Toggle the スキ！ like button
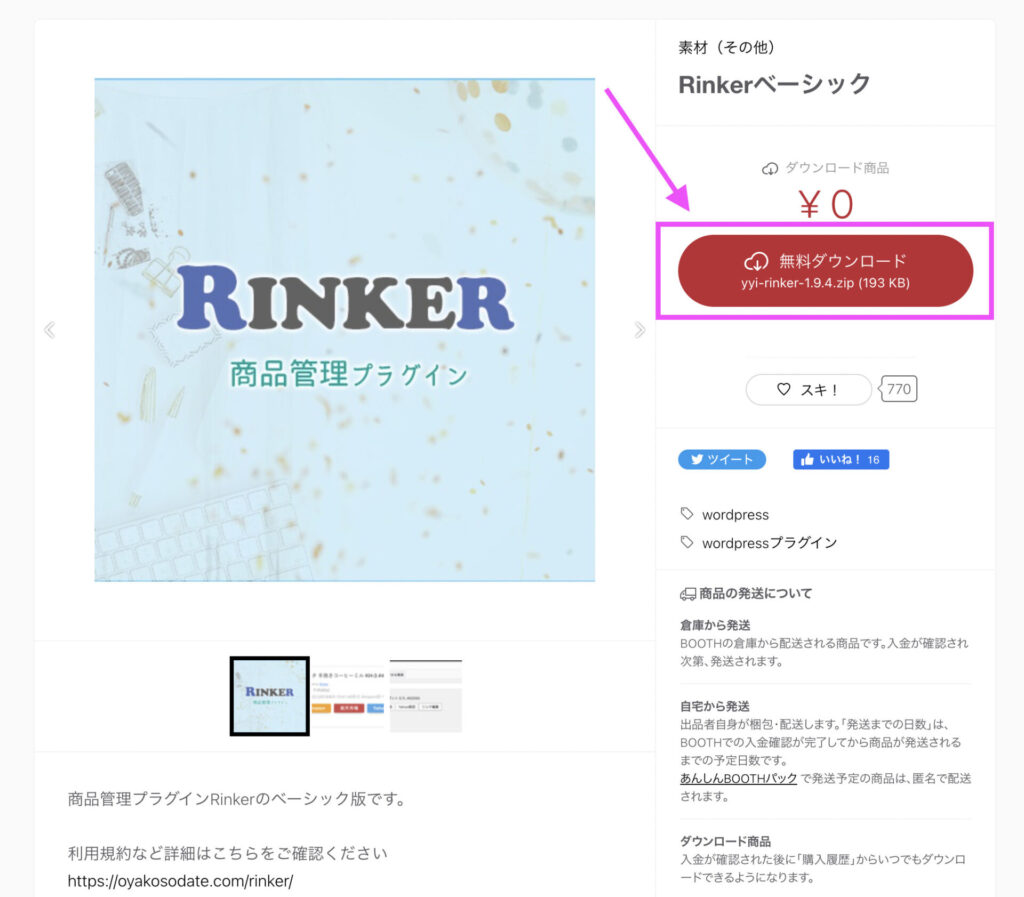Image resolution: width=1024 pixels, height=897 pixels. point(808,390)
